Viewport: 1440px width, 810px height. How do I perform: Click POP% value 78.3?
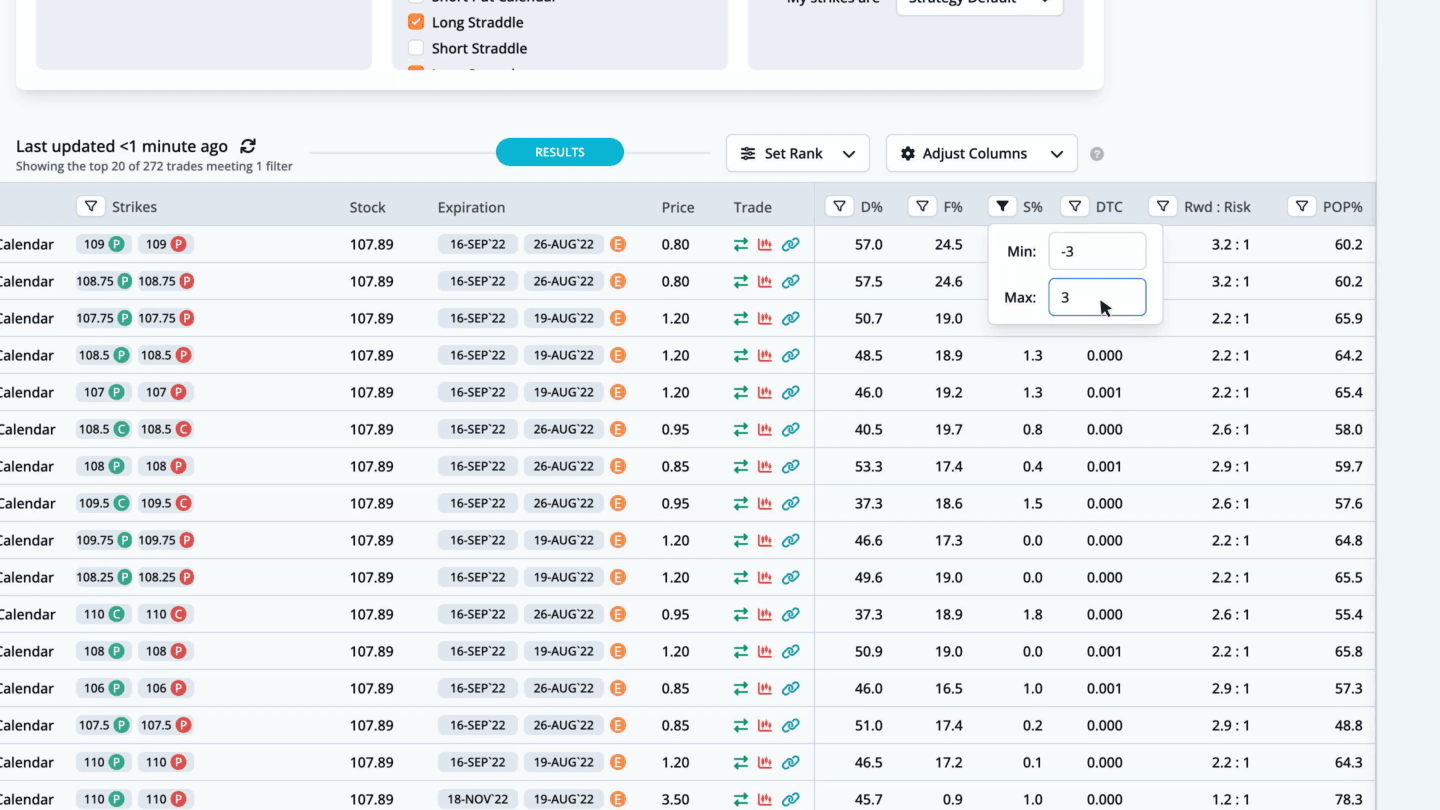(x=1348, y=799)
